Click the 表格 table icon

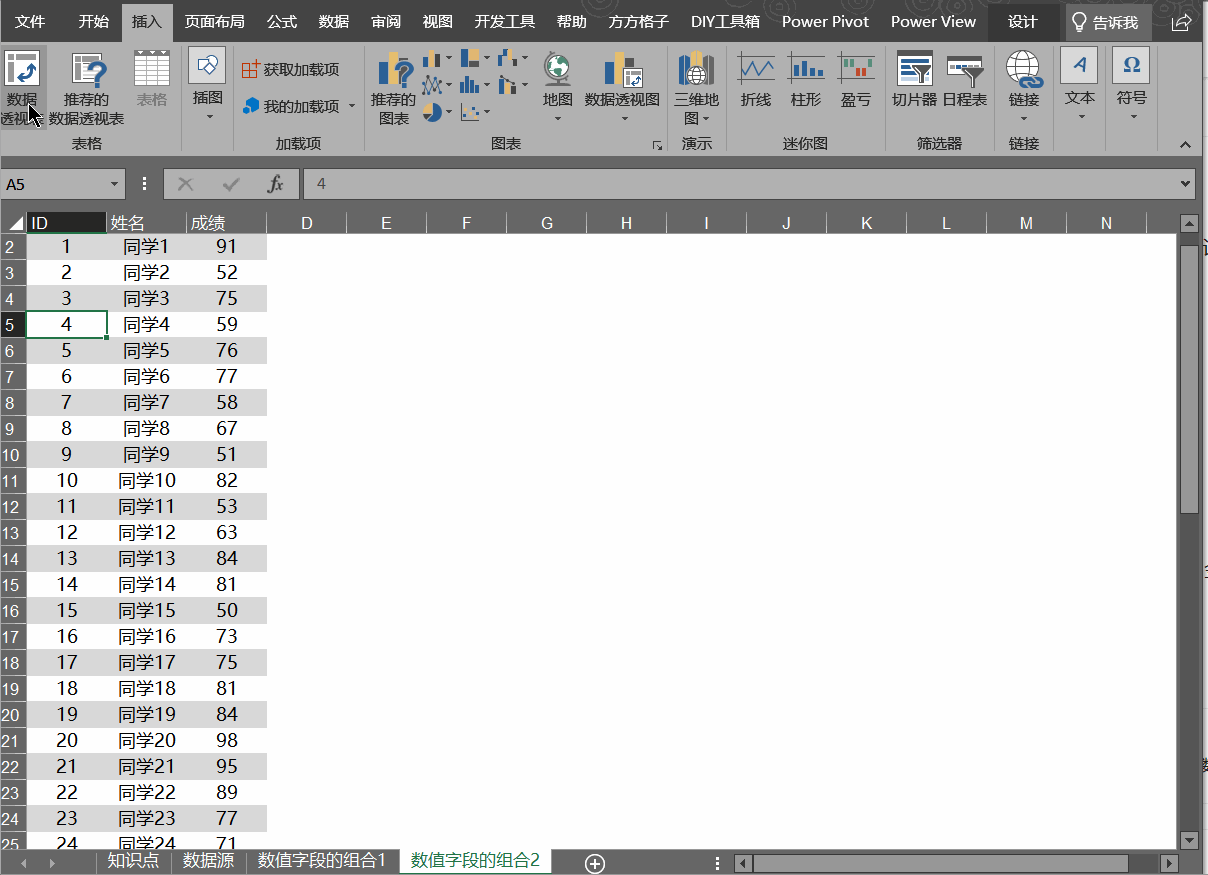tap(152, 79)
